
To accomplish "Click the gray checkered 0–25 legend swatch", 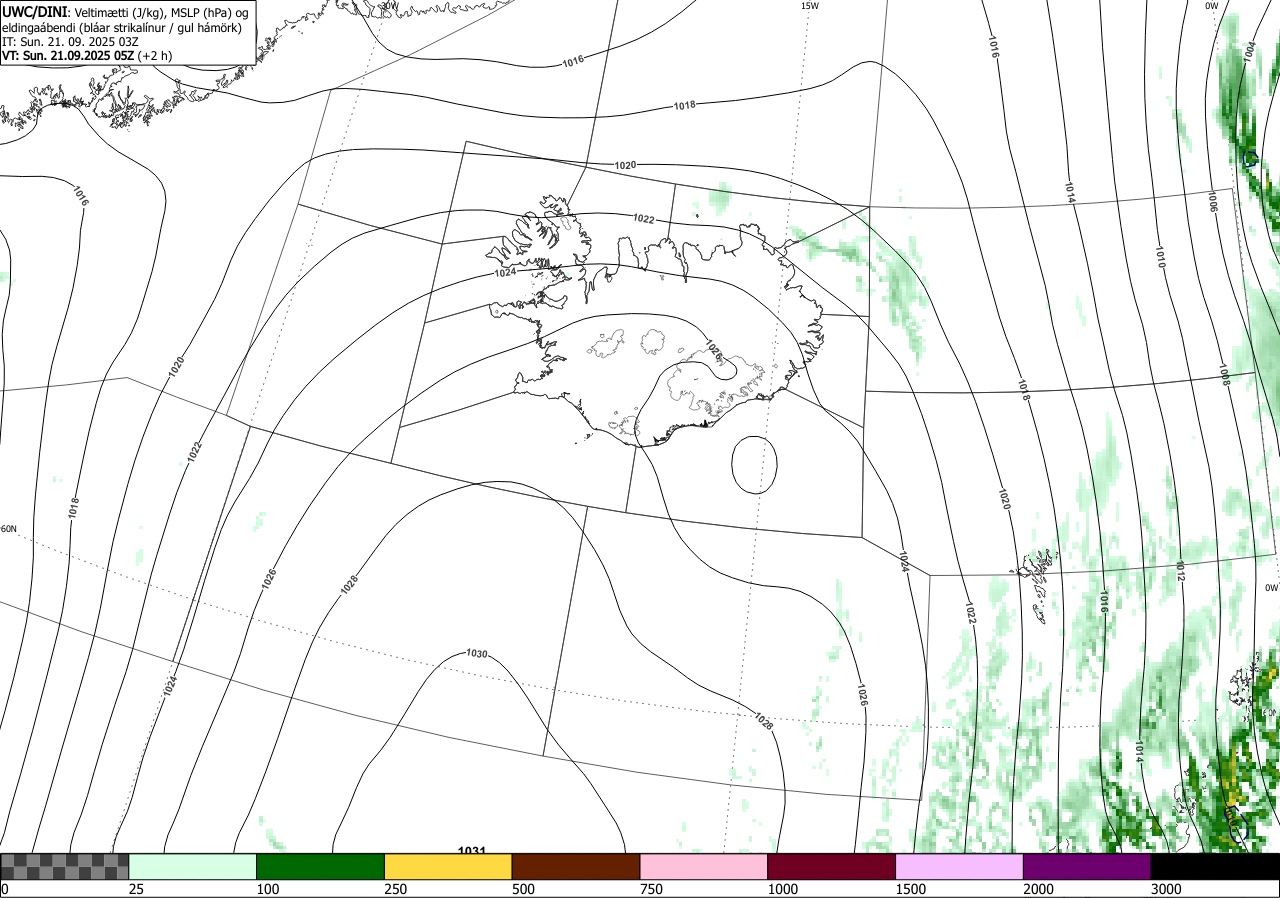I will point(65,866).
